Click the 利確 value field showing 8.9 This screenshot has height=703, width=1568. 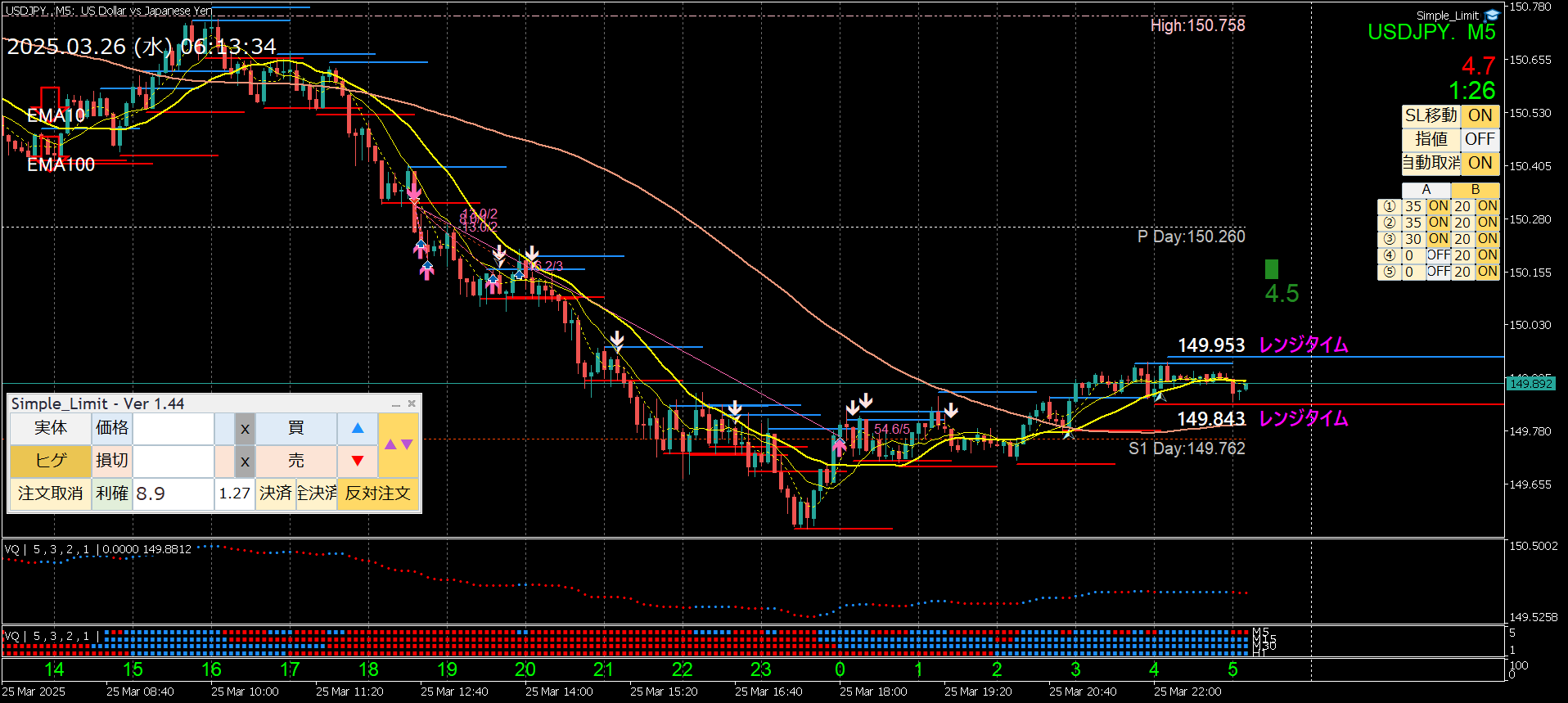(173, 493)
